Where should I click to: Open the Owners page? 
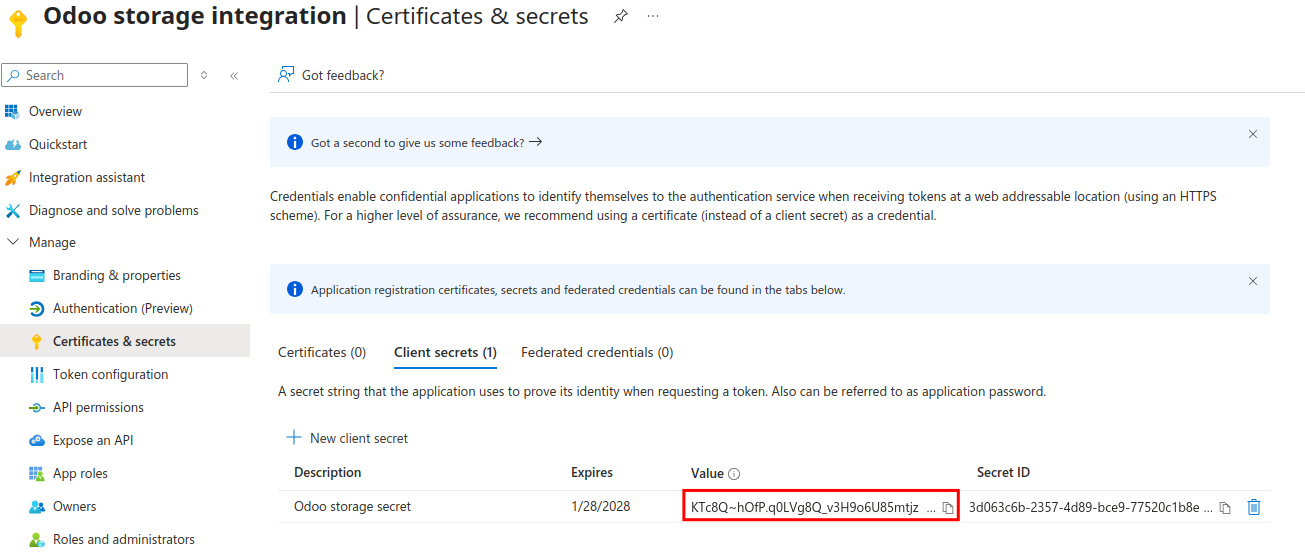click(x=75, y=506)
